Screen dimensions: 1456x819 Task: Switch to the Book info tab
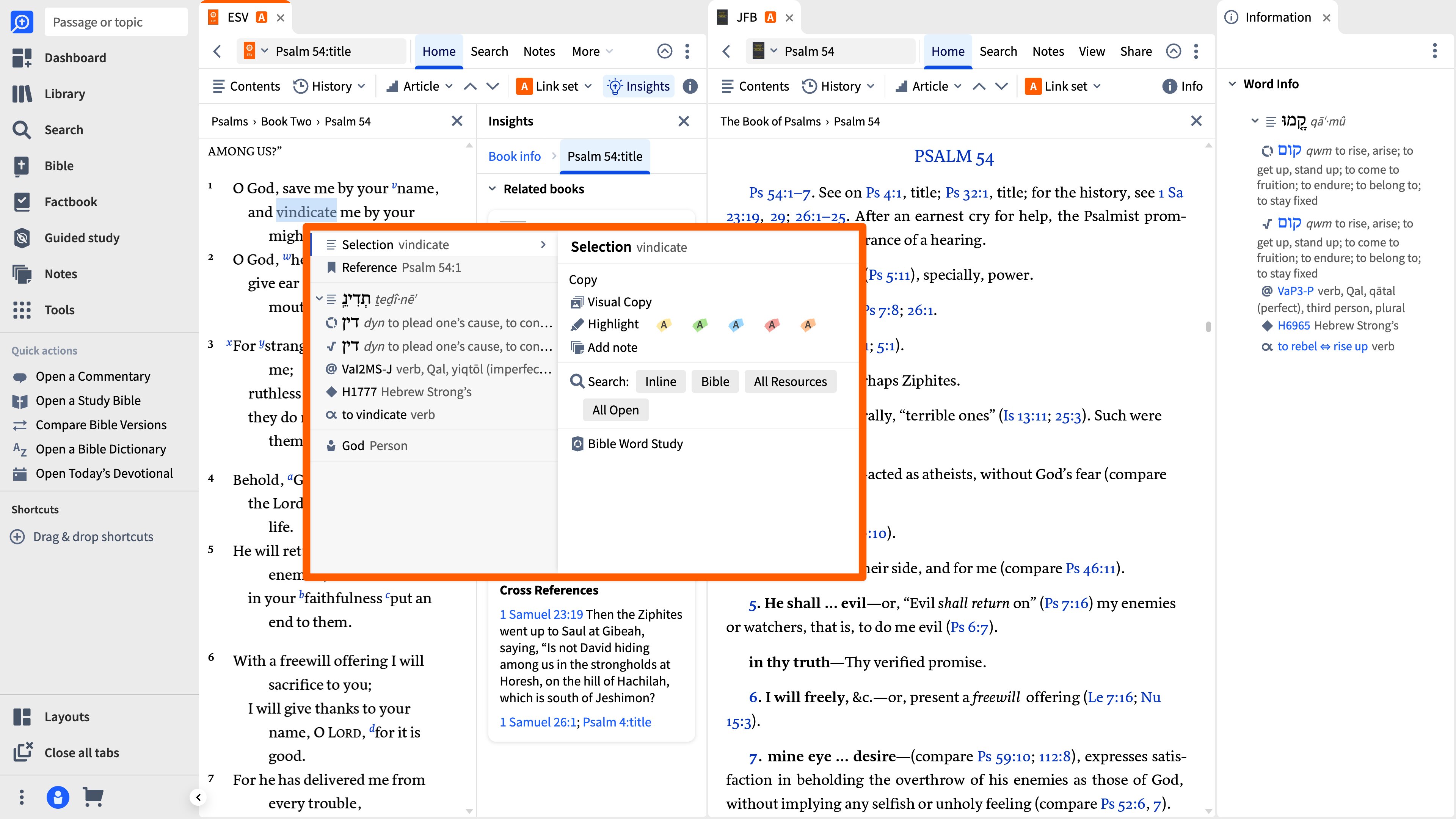[514, 156]
